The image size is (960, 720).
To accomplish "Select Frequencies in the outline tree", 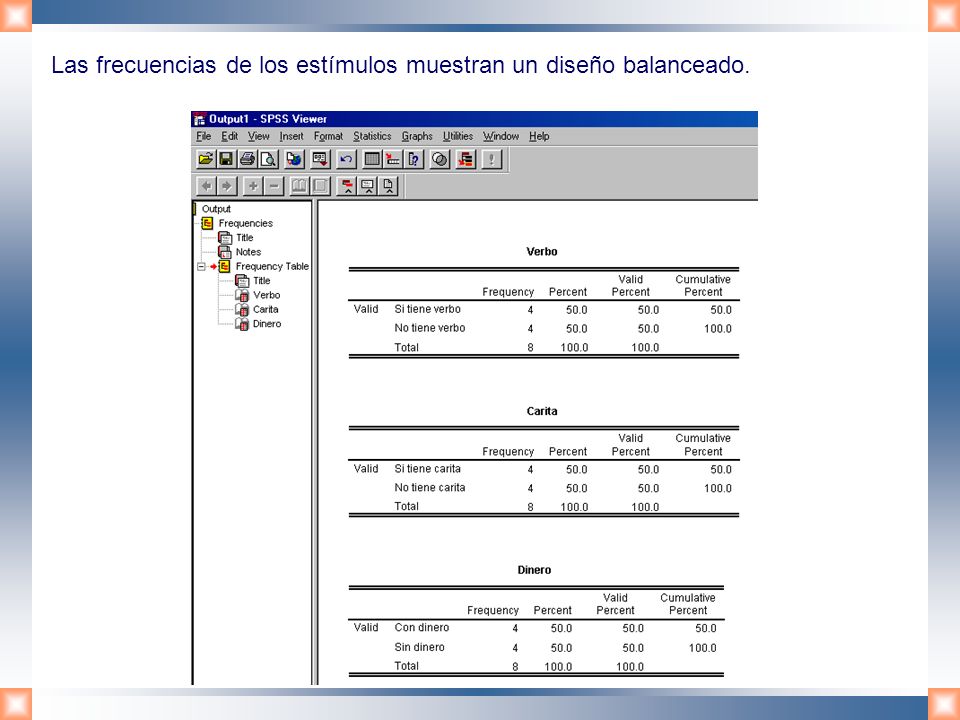I will 246,223.
